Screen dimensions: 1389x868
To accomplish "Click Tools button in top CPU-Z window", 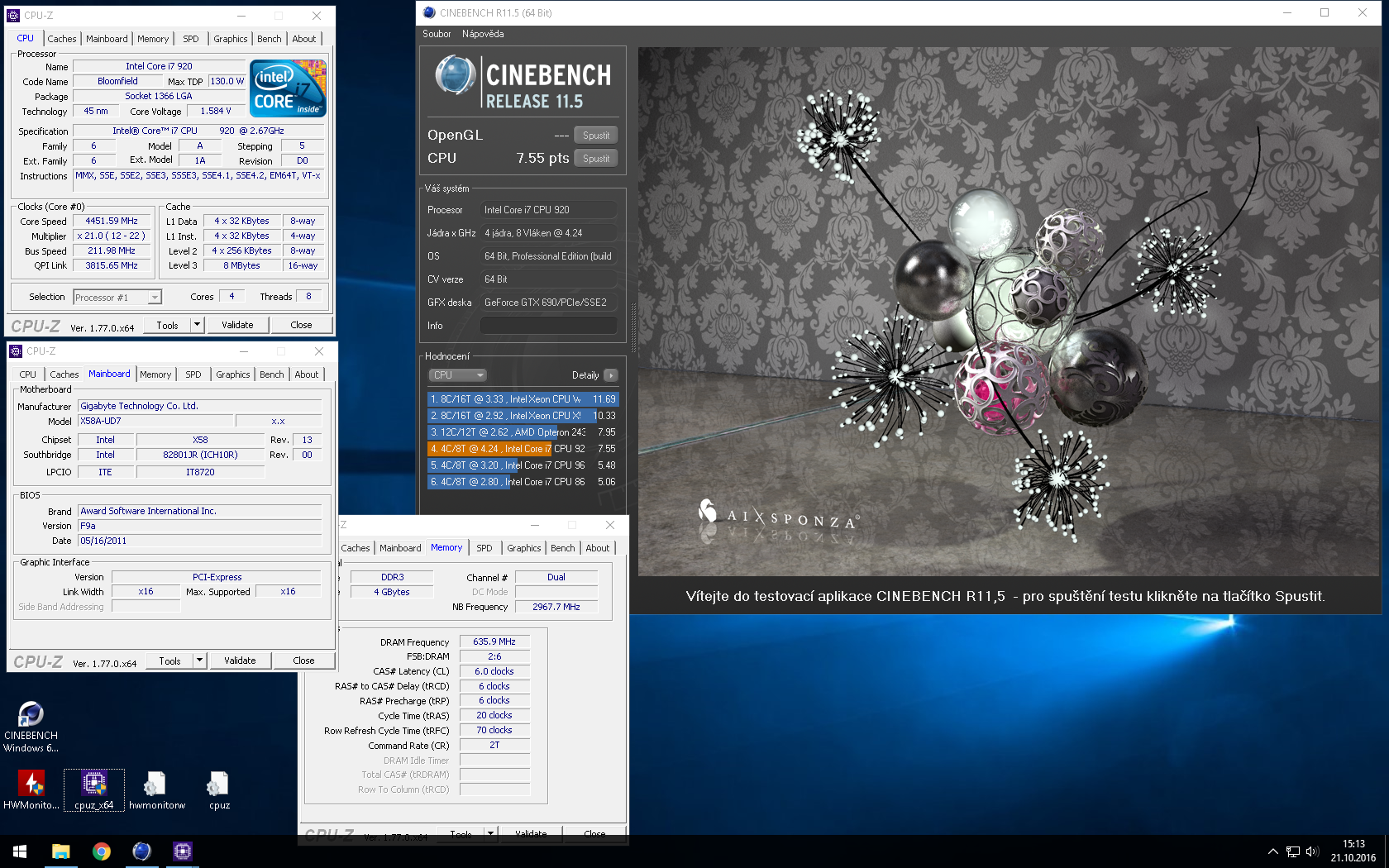I will tap(168, 326).
